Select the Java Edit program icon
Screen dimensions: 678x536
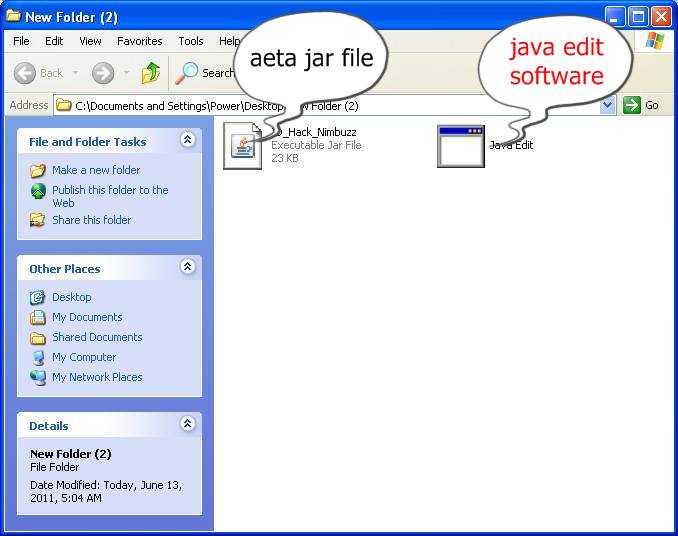pyautogui.click(x=461, y=146)
